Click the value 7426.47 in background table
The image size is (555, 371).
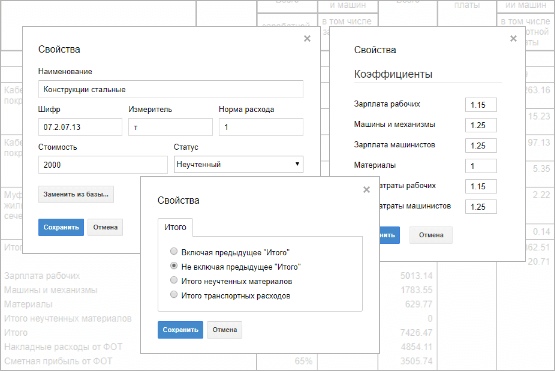pyautogui.click(x=416, y=332)
